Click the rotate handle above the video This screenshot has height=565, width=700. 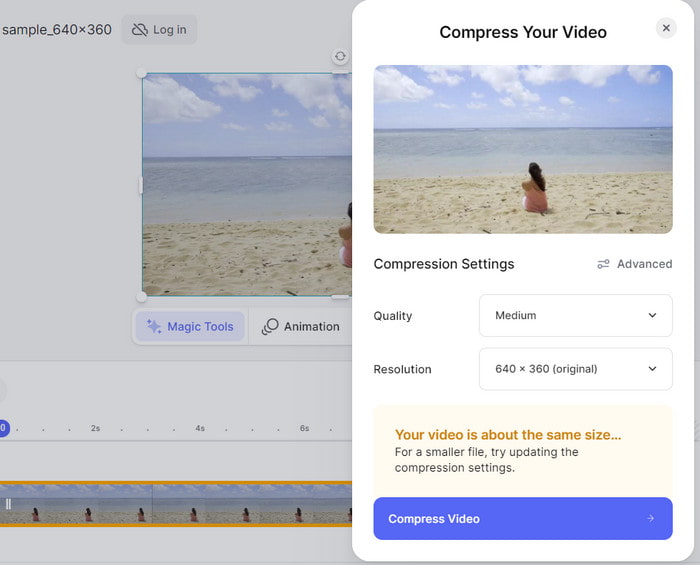point(340,56)
